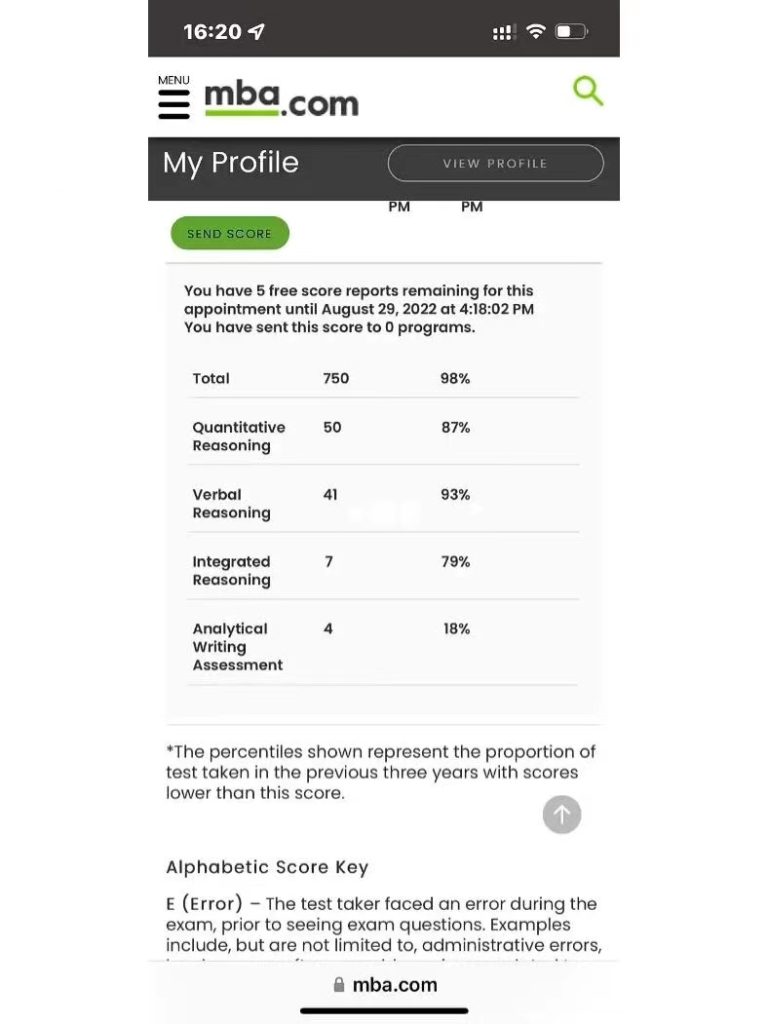Click the mba.com logo
The width and height of the screenshot is (768, 1024).
281,100
